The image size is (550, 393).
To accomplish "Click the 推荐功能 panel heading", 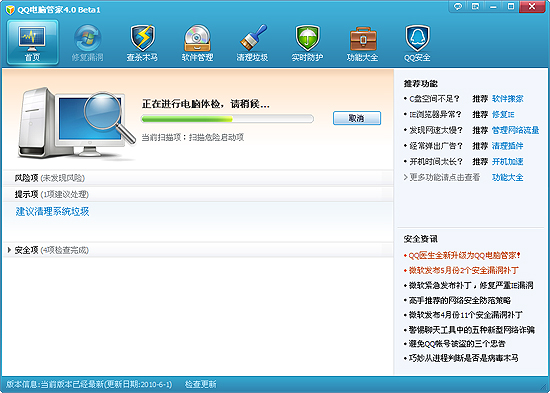I will pyautogui.click(x=421, y=84).
